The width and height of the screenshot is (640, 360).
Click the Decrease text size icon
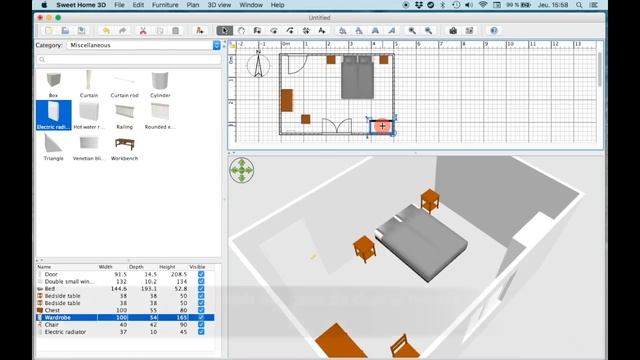point(359,31)
